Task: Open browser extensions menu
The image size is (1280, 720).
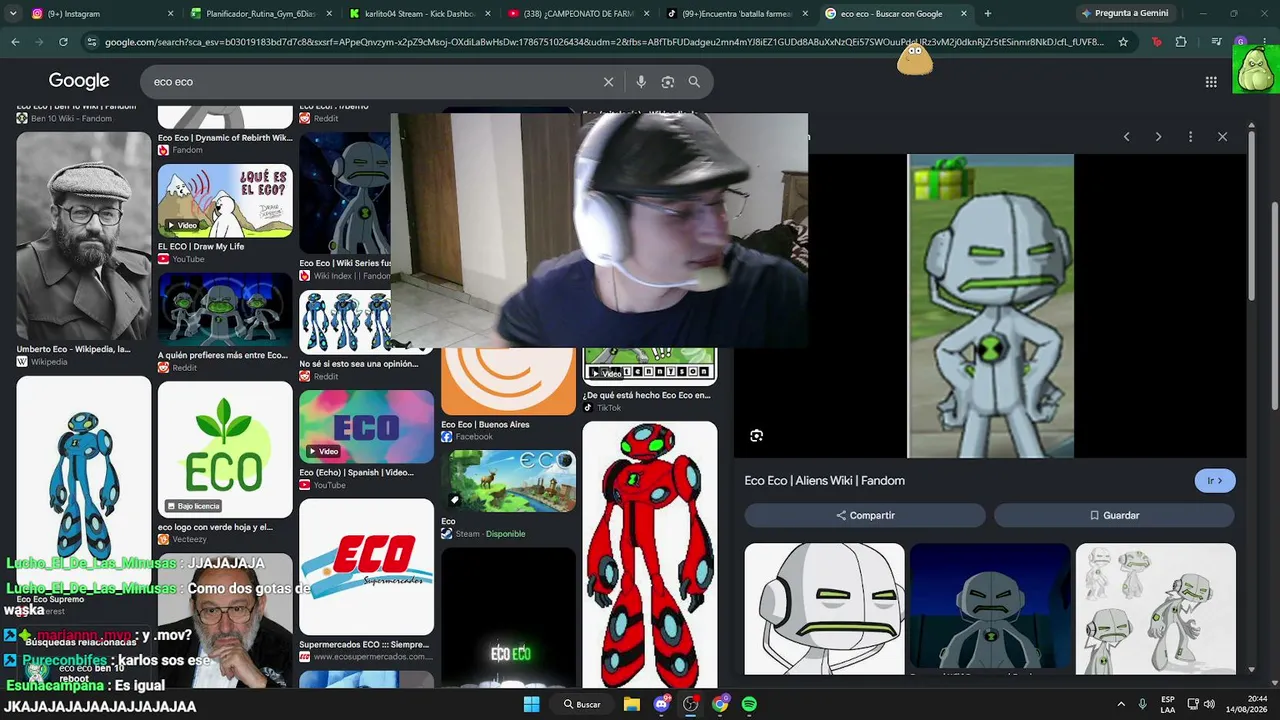Action: [x=1181, y=42]
